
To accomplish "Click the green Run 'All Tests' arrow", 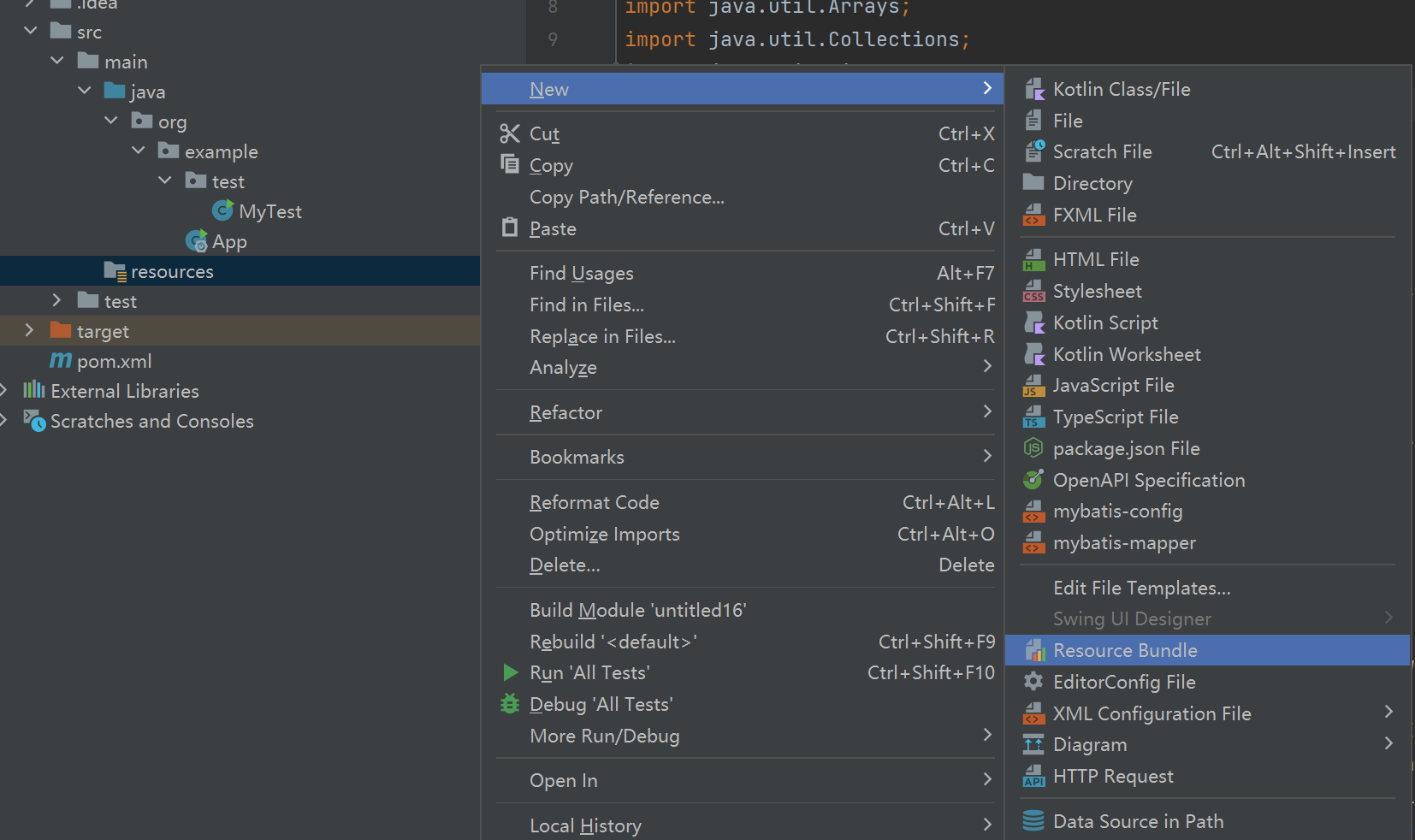I will (x=510, y=672).
